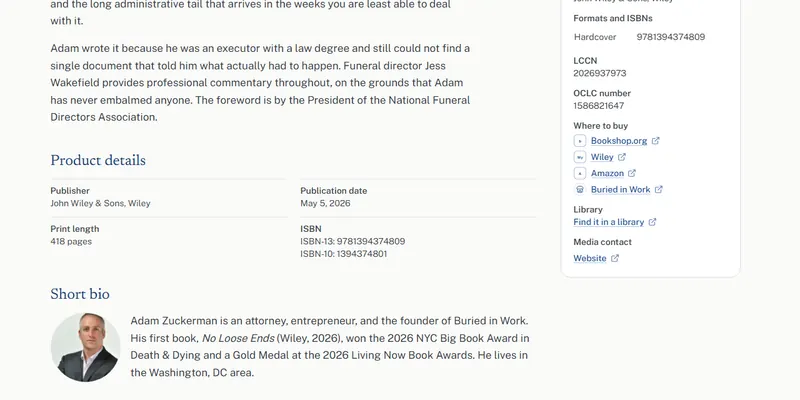The height and width of the screenshot is (400, 800).
Task: Click external-link icon next to Amazon
Action: tap(632, 173)
